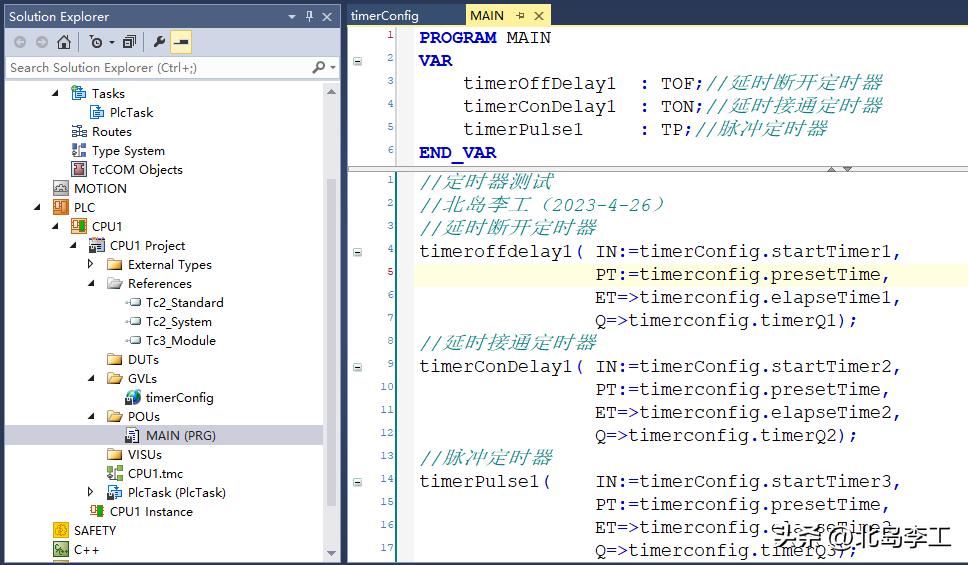Viewport: 968px width, 565px height.
Task: Click the Properties wrench icon
Action: tap(159, 42)
